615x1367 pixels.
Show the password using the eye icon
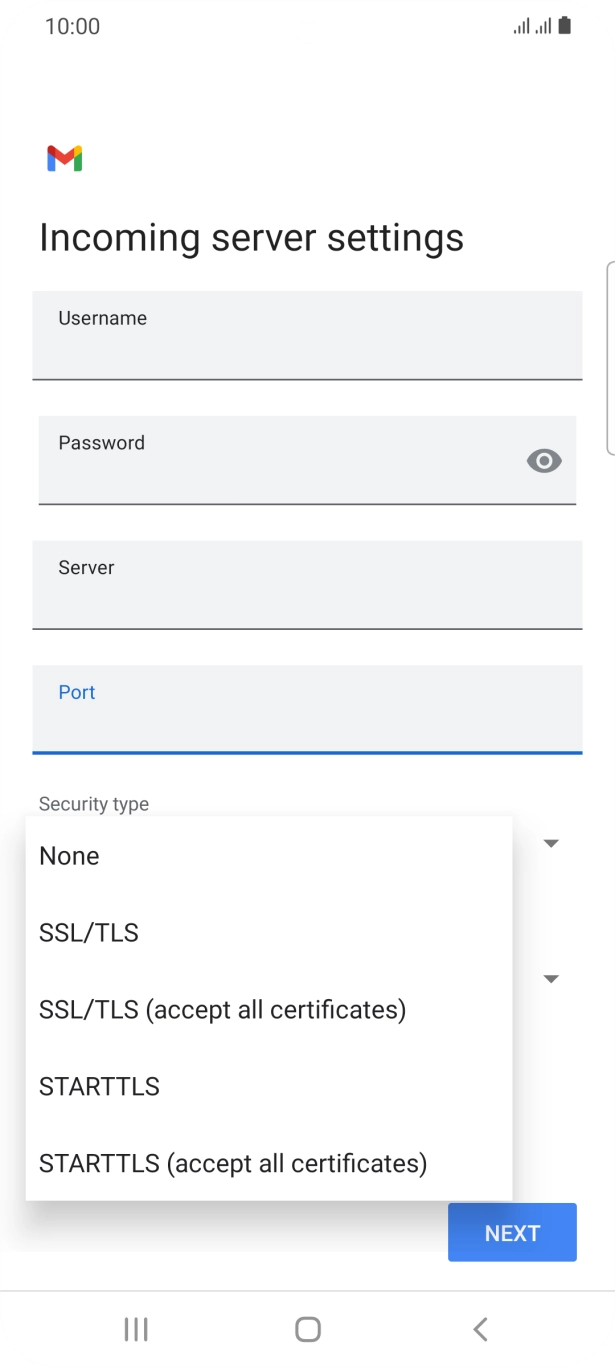[543, 461]
